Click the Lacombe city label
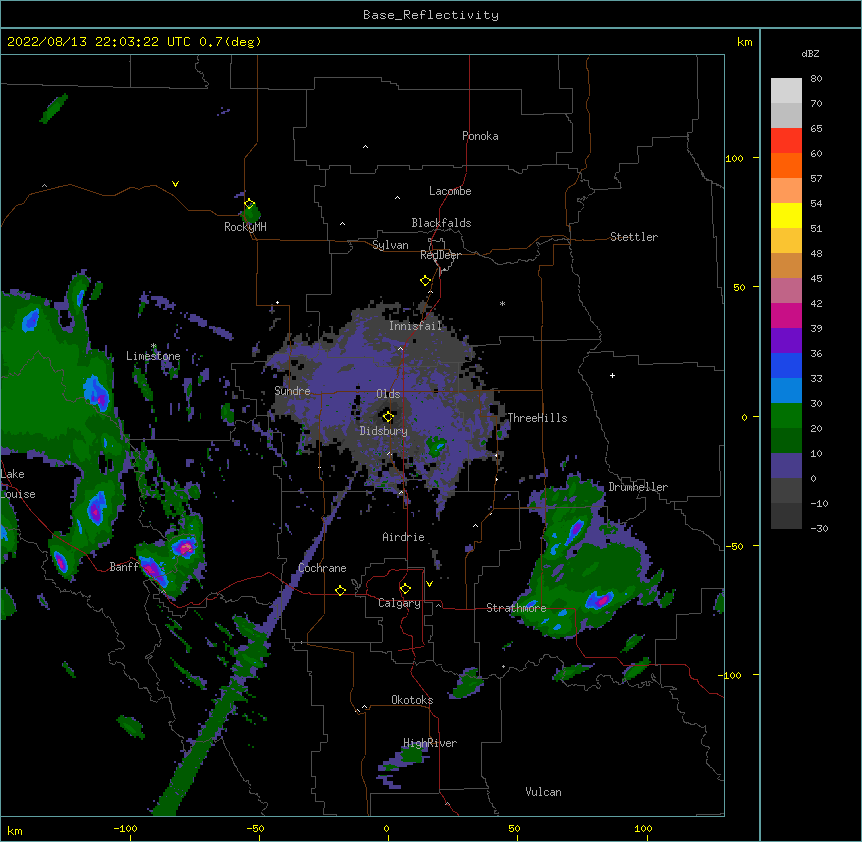Viewport: 862px width, 842px height. 450,191
